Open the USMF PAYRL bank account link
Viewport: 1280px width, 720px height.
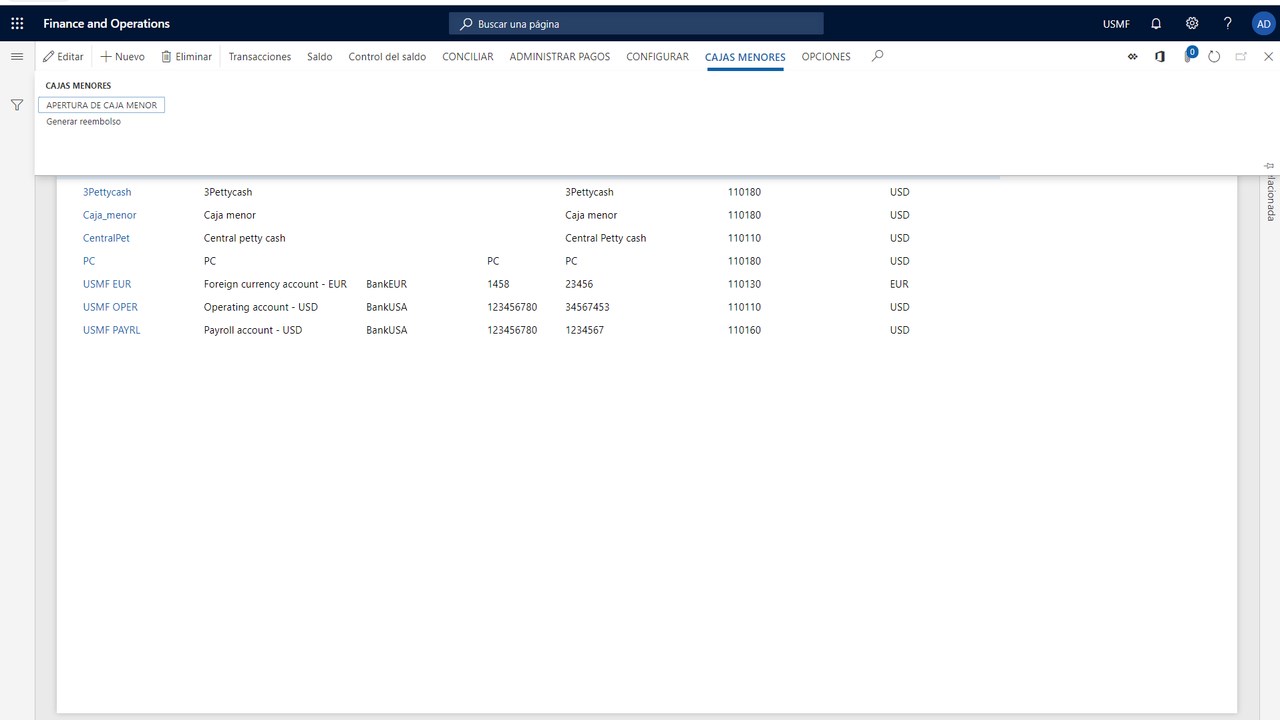tap(112, 330)
